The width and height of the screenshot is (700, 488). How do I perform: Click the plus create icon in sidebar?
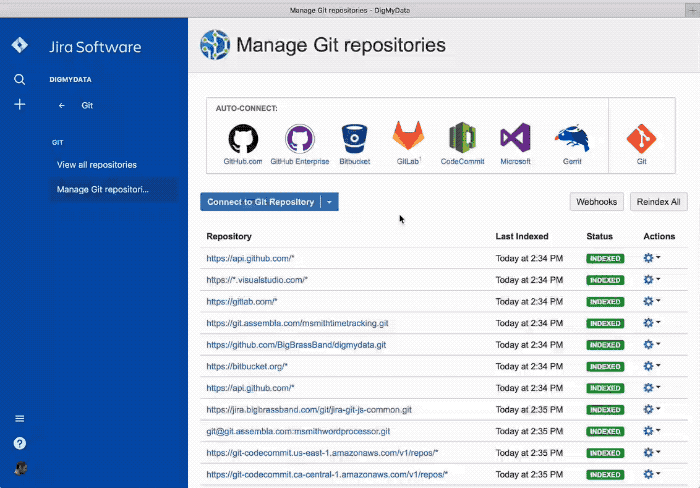[x=20, y=104]
